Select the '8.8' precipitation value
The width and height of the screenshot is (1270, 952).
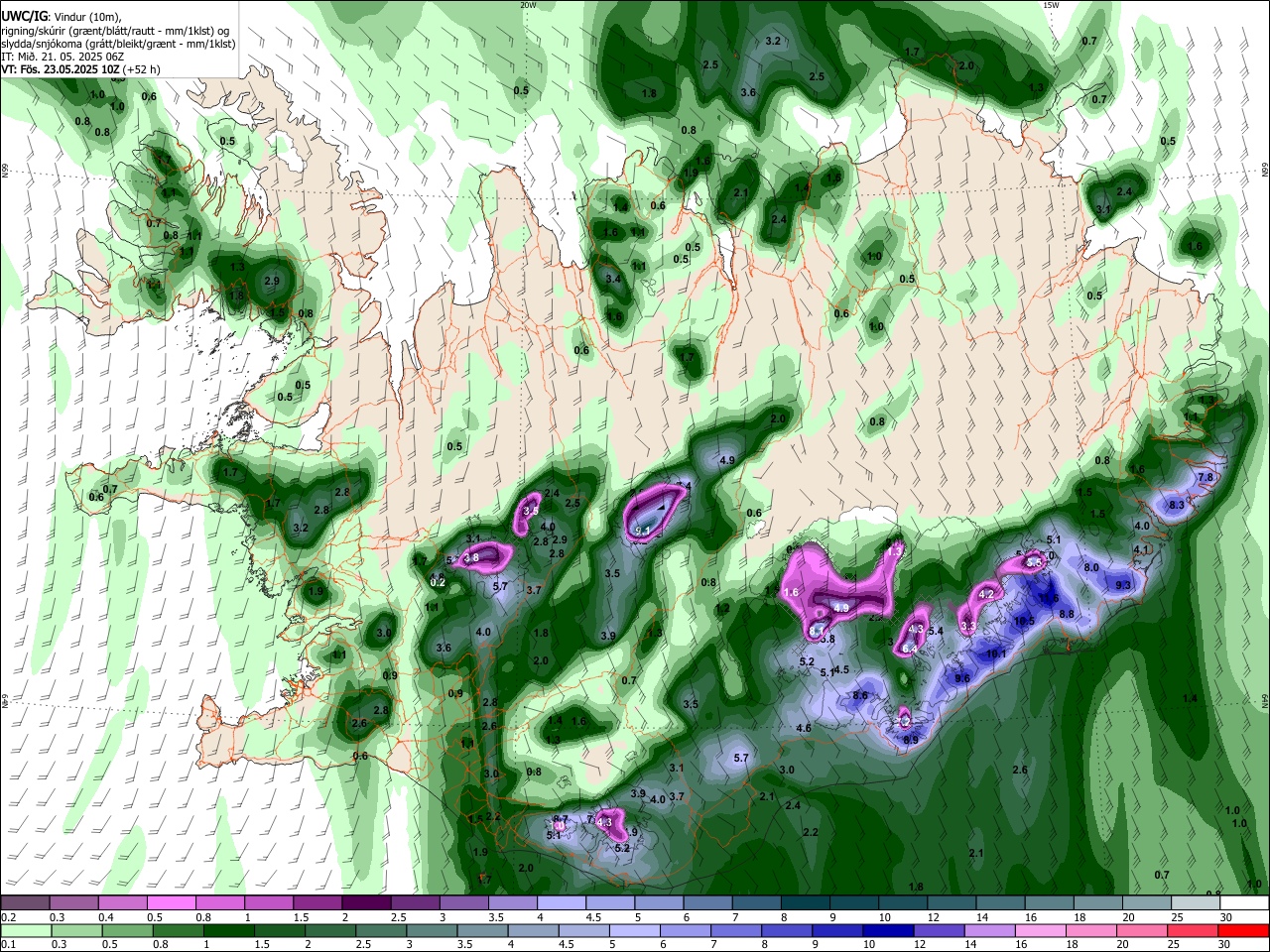point(1067,614)
